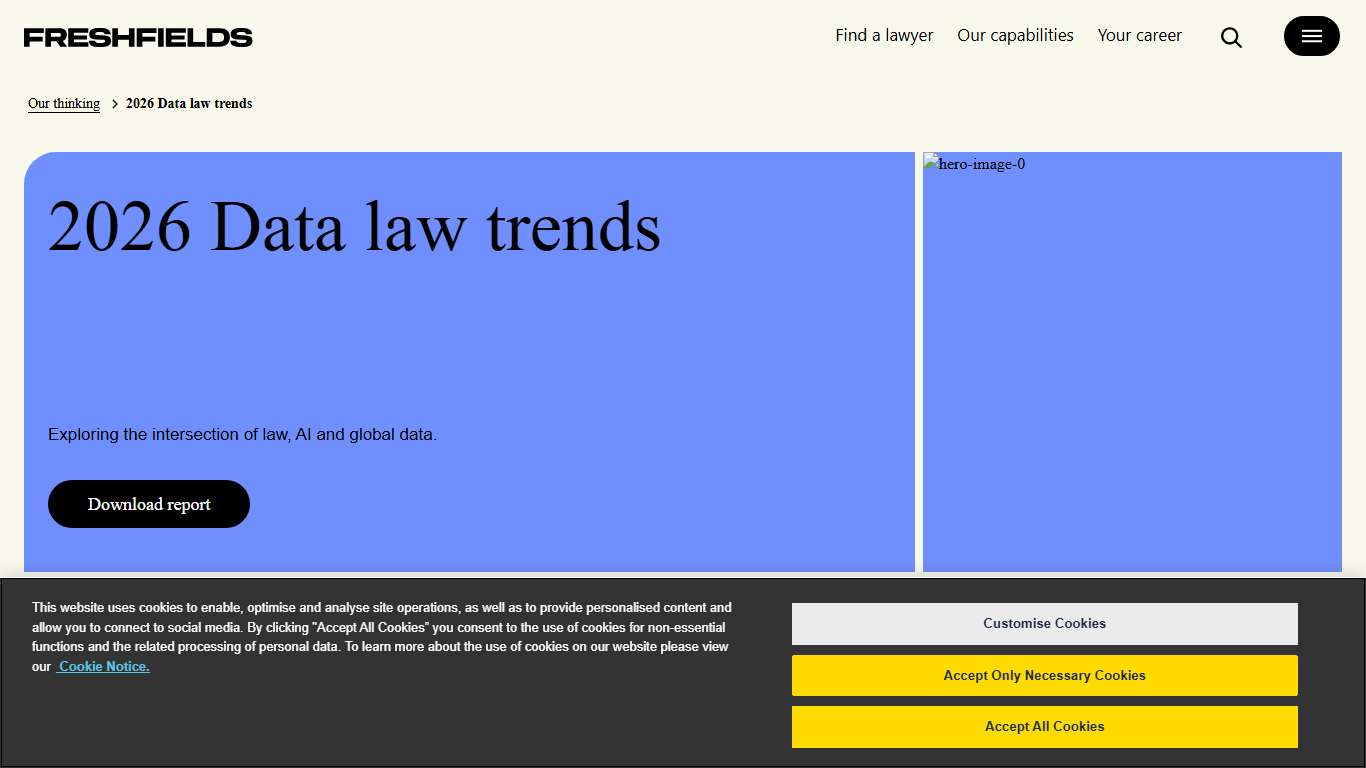Image resolution: width=1366 pixels, height=768 pixels.
Task: Click the Freshfields wordmark logo
Action: (137, 36)
